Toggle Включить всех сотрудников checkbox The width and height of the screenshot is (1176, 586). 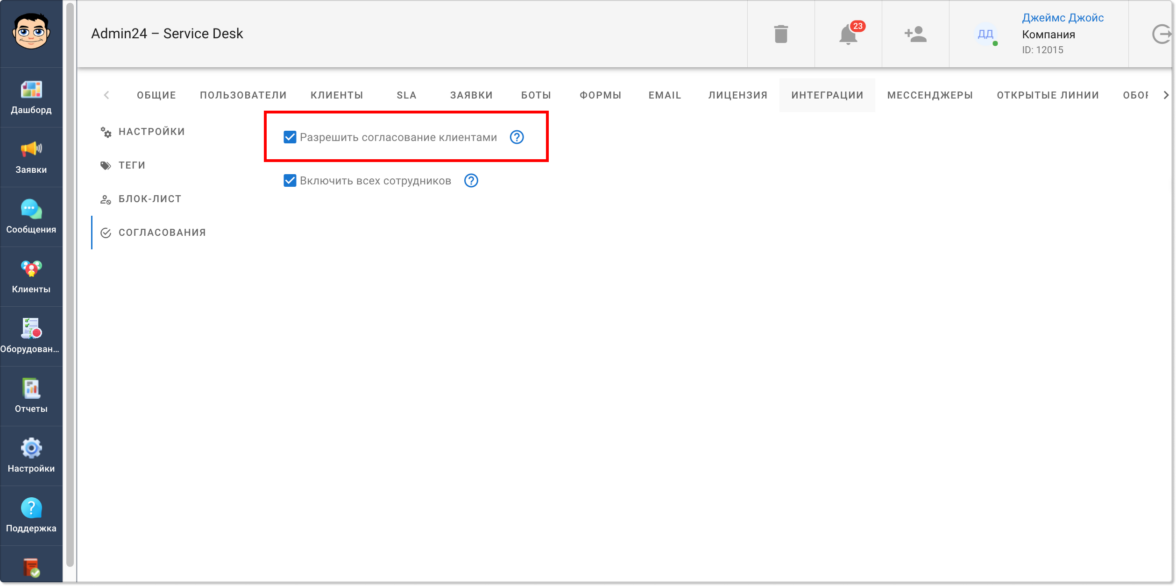(290, 181)
